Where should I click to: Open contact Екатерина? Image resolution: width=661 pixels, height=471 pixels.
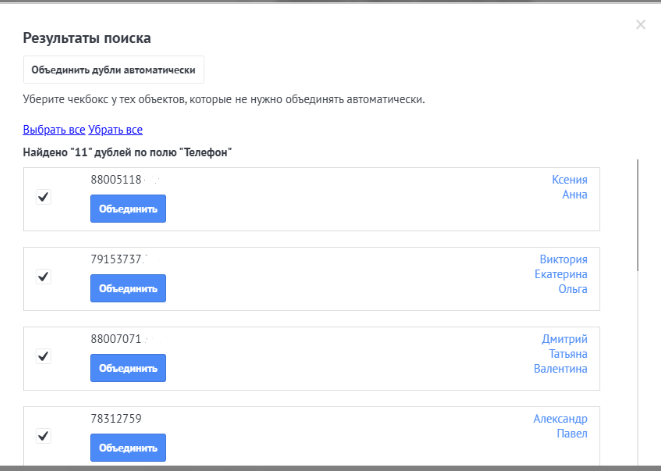(561, 274)
